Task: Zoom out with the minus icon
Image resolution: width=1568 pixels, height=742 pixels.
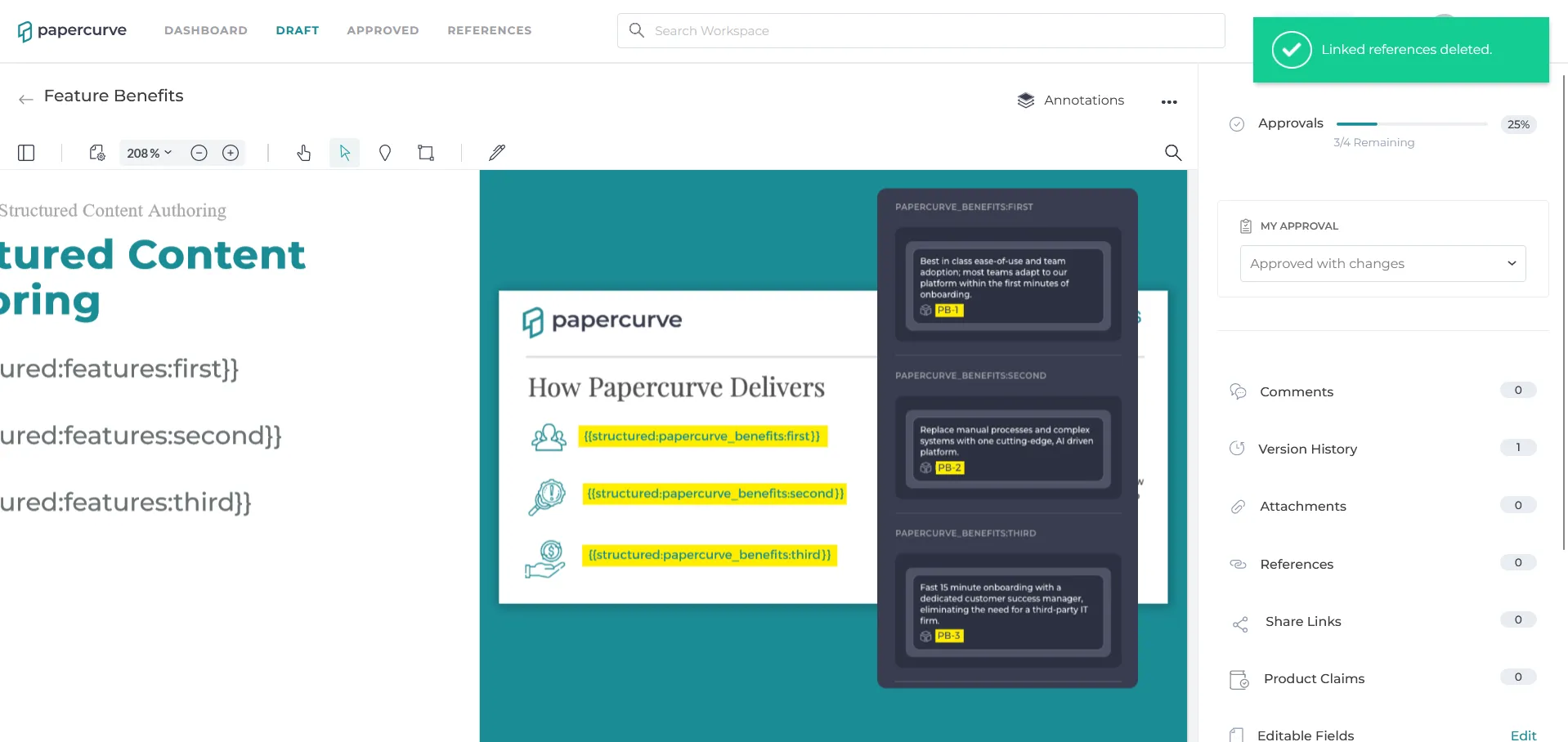Action: (x=199, y=153)
